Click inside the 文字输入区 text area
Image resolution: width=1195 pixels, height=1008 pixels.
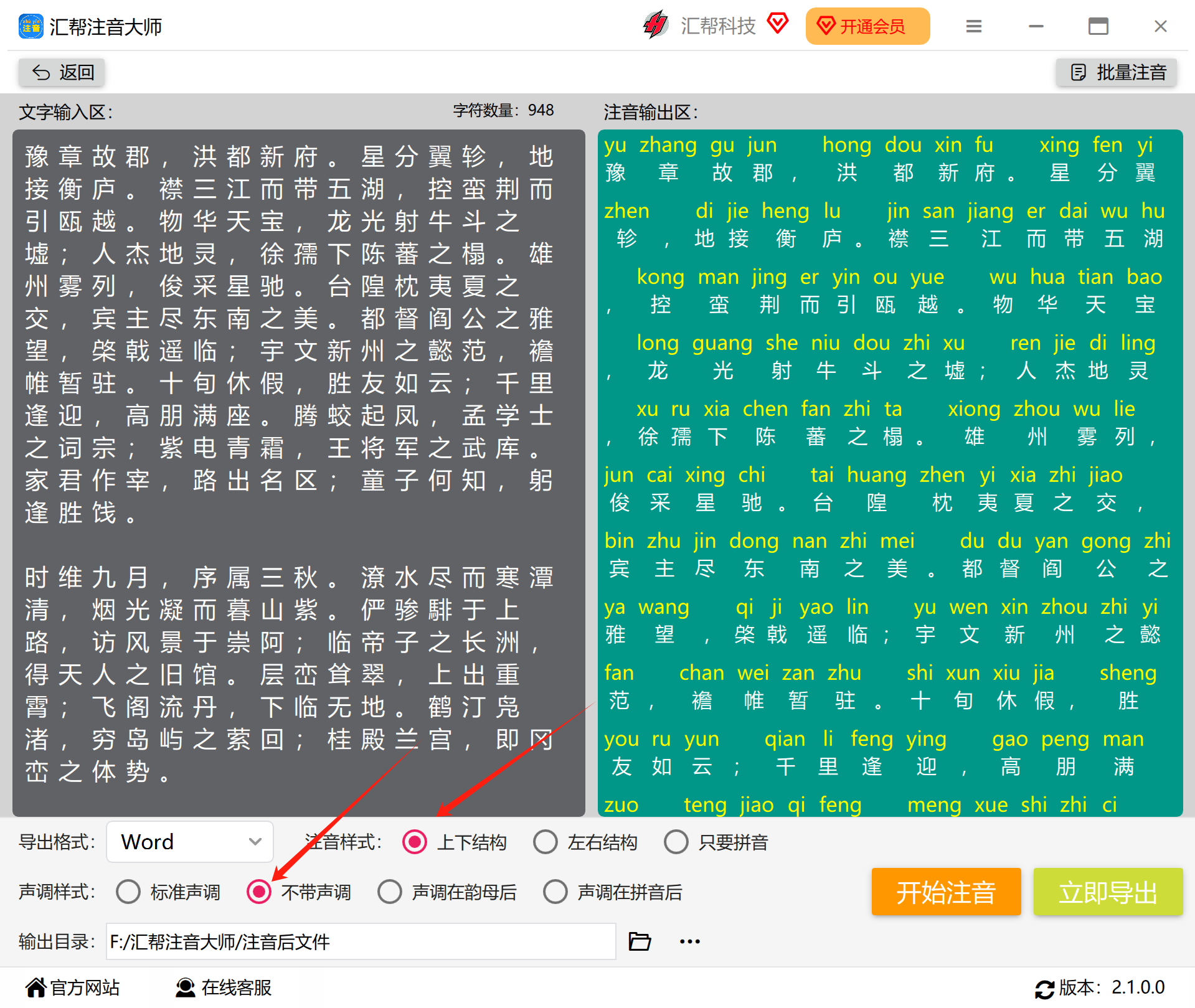(298, 473)
